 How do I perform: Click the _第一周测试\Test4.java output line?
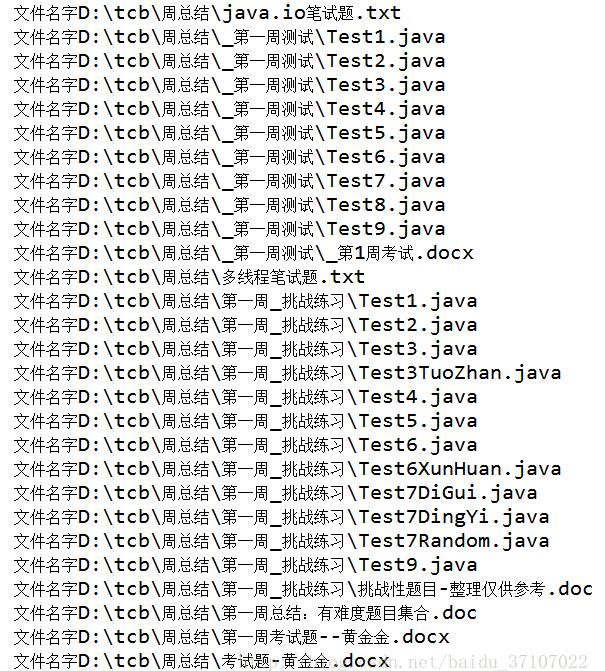pyautogui.click(x=229, y=109)
